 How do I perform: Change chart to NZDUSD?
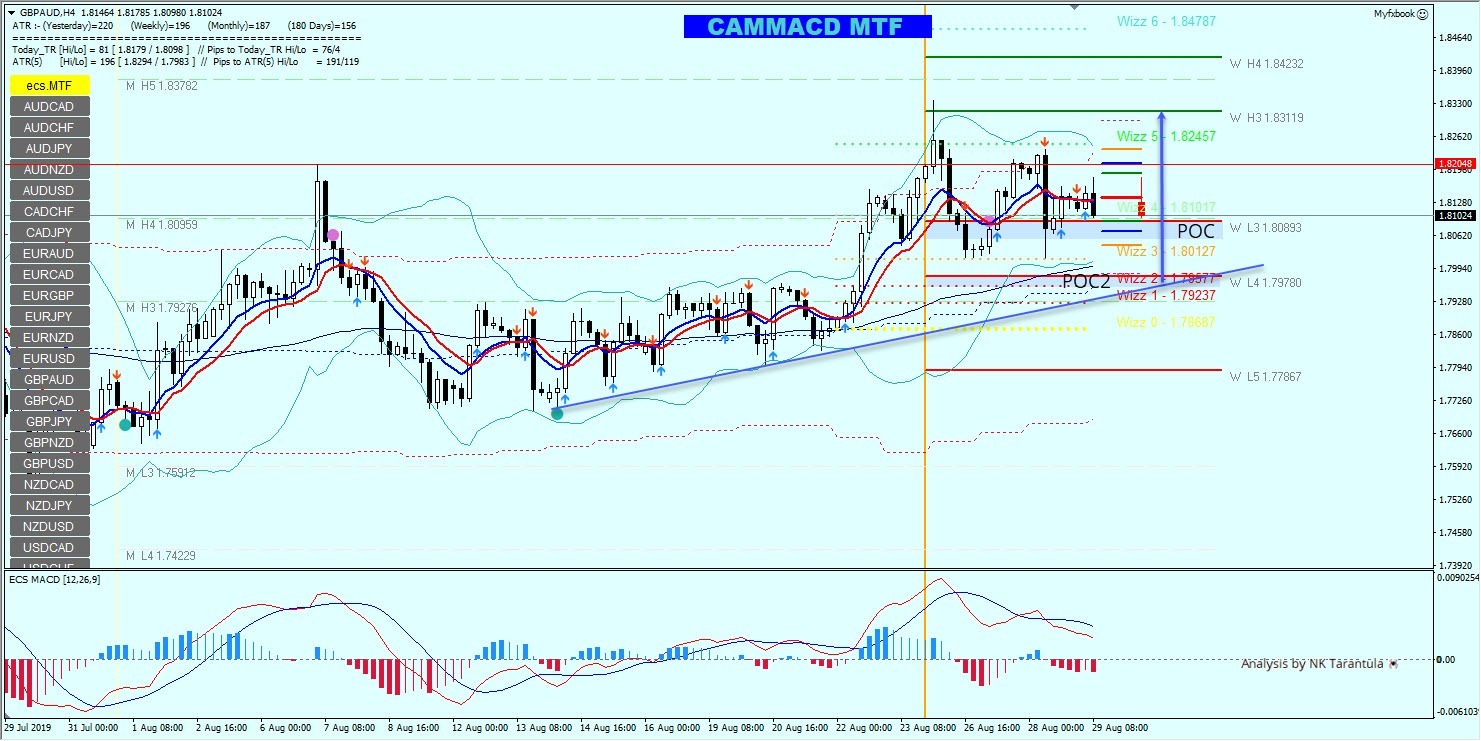coord(50,527)
